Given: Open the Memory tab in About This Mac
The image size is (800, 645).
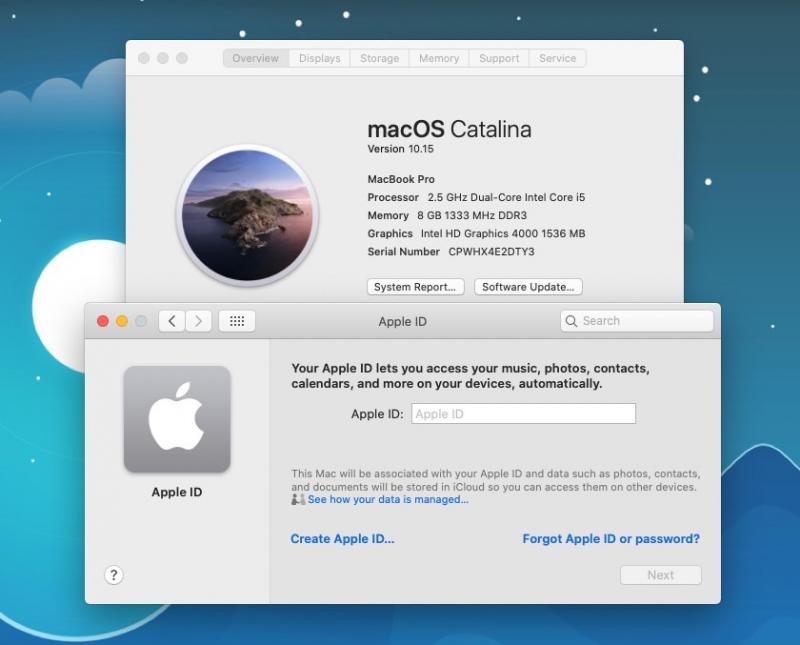Looking at the screenshot, I should (x=439, y=58).
